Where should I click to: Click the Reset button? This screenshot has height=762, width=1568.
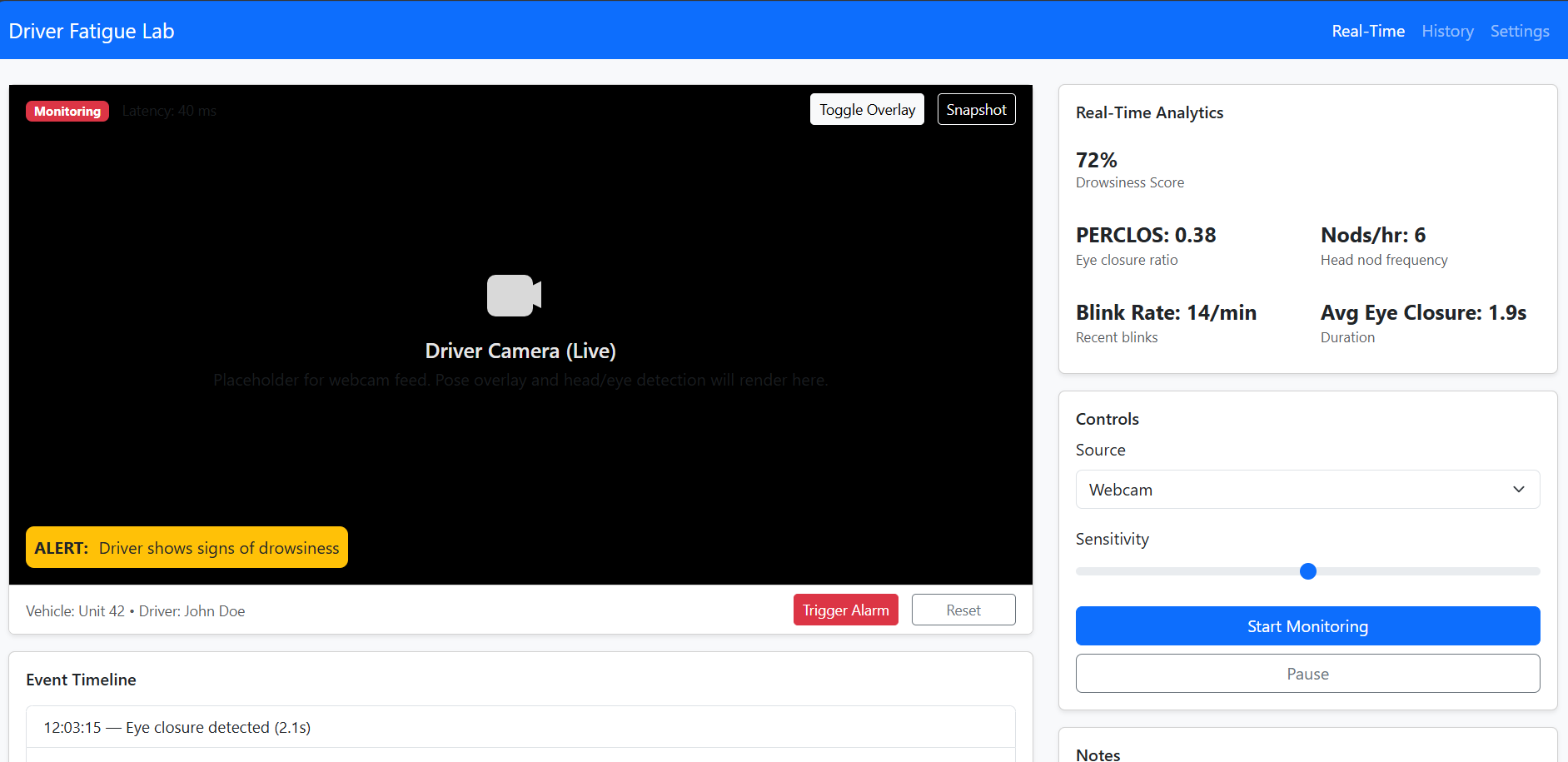[963, 610]
